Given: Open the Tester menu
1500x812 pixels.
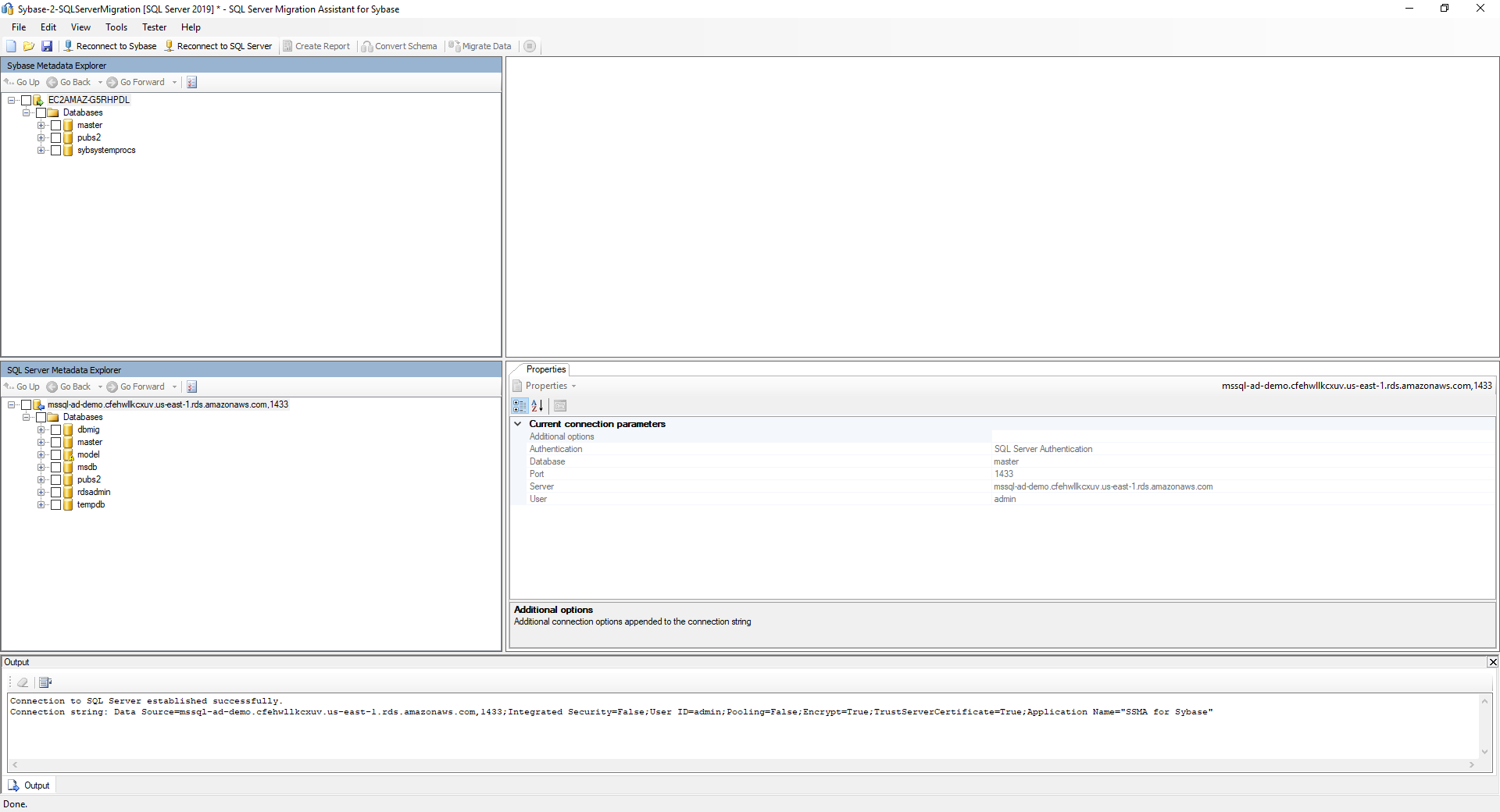Looking at the screenshot, I should point(154,27).
